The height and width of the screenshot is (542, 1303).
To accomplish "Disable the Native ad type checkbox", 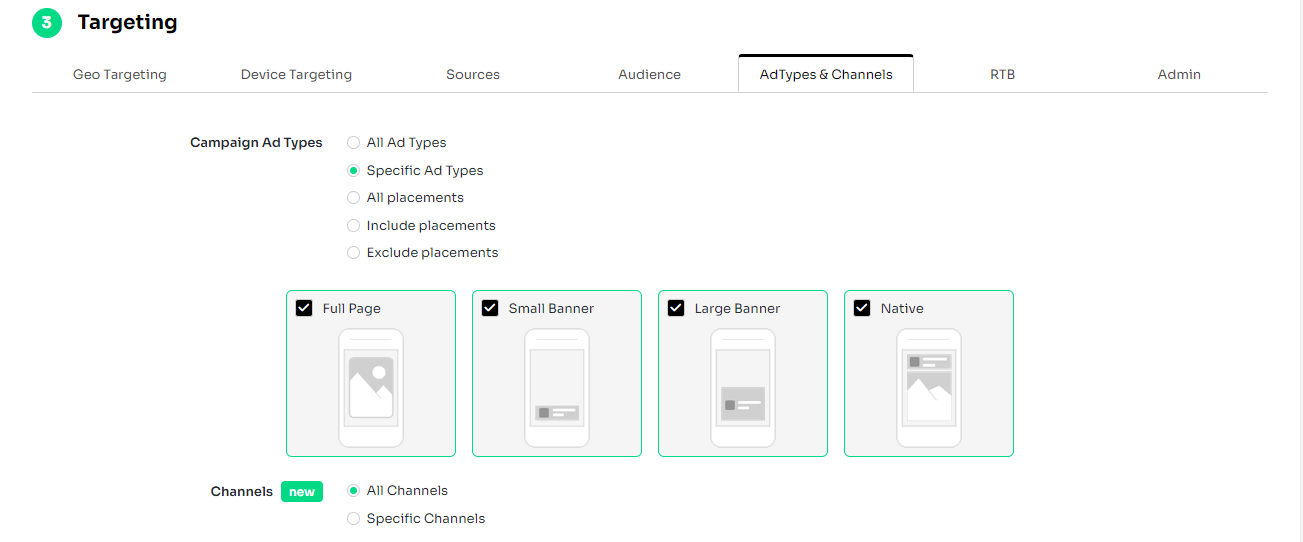I will (x=862, y=308).
